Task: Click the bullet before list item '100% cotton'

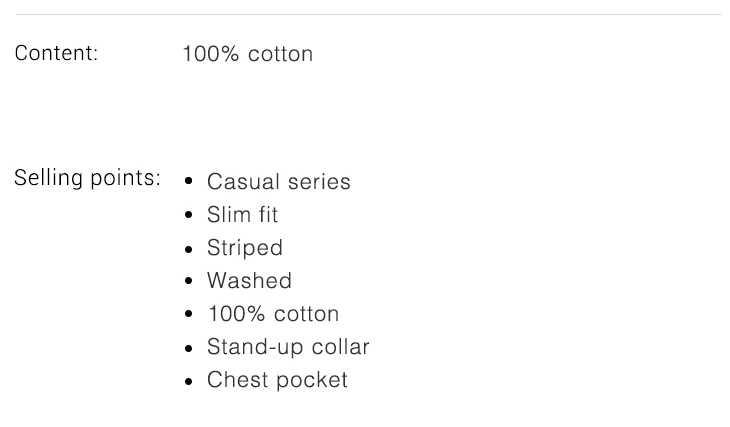Action: [x=188, y=314]
